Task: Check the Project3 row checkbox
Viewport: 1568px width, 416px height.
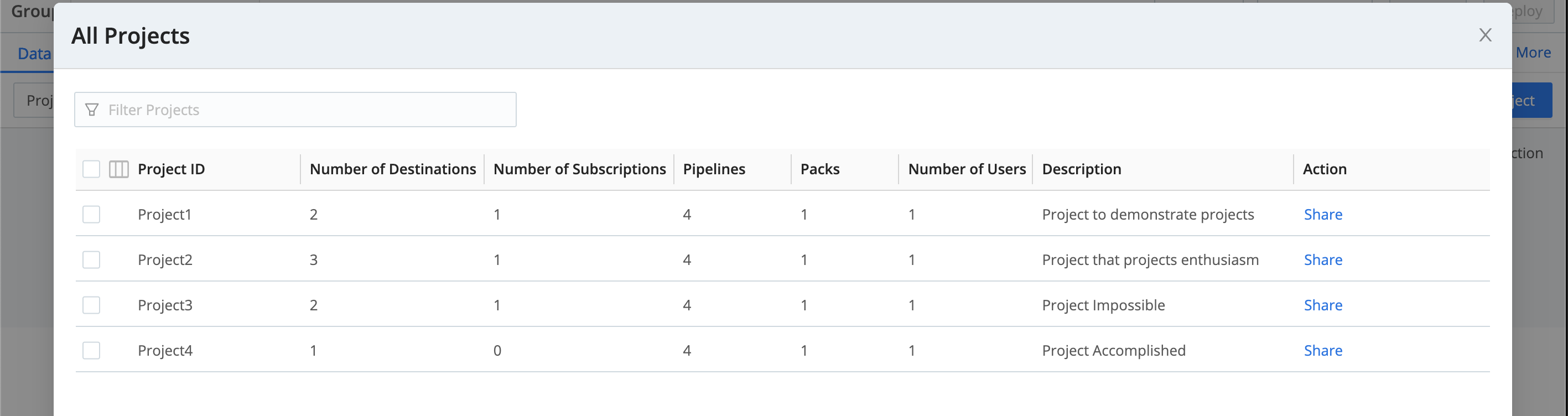Action: [x=91, y=305]
